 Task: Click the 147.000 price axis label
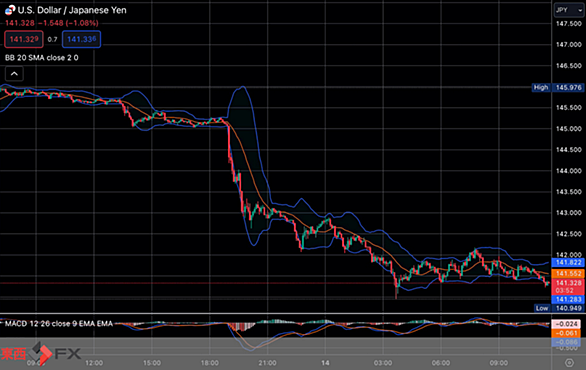tap(569, 44)
